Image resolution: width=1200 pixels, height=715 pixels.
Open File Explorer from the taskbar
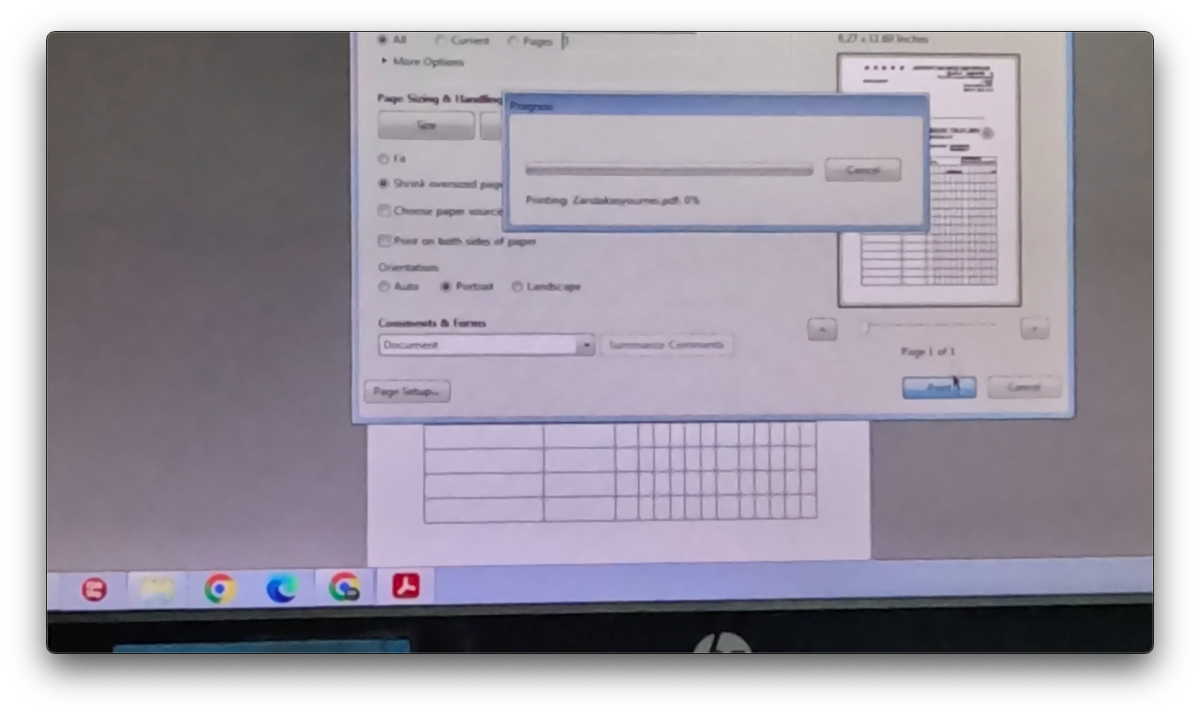click(x=157, y=590)
